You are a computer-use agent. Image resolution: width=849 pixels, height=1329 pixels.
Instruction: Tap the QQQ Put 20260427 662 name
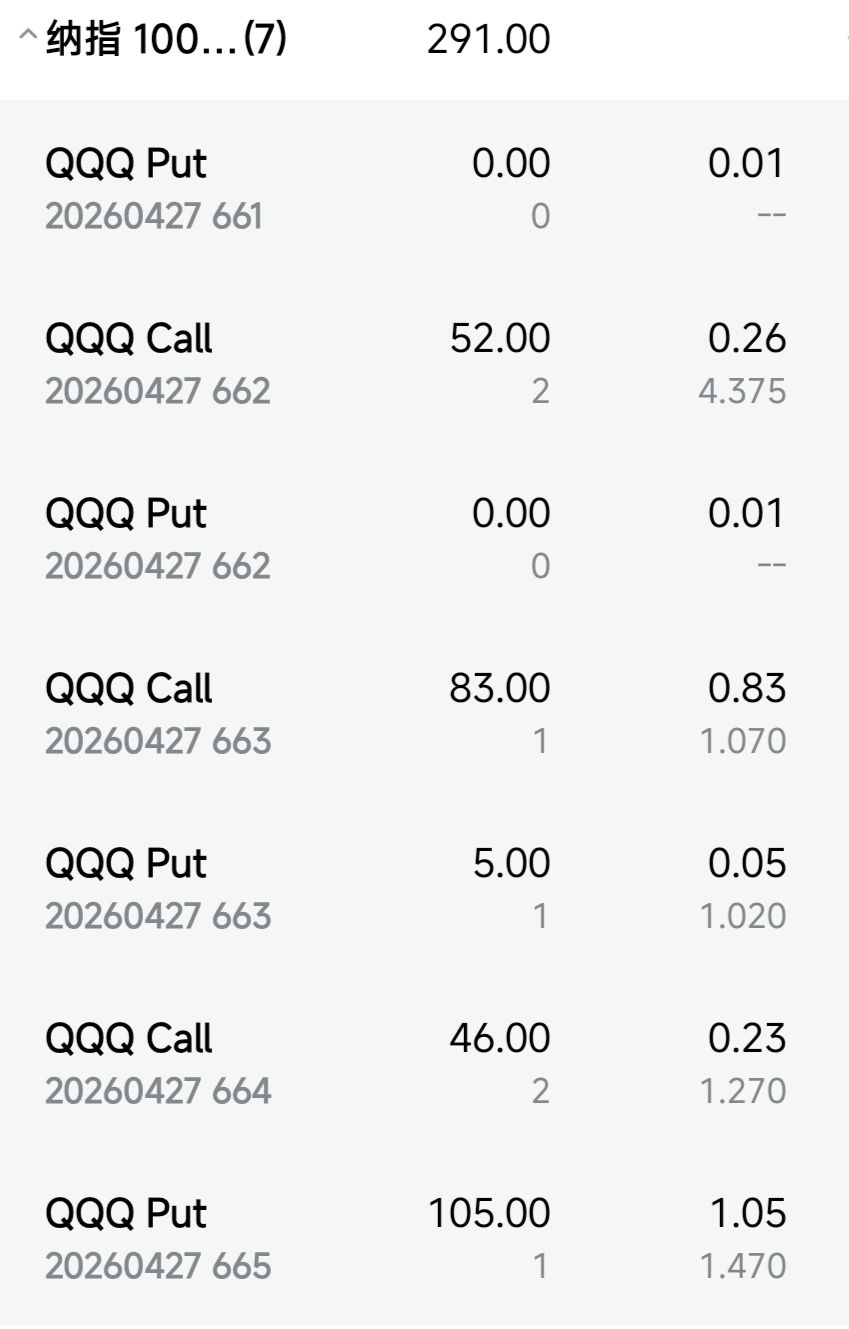pos(126,513)
